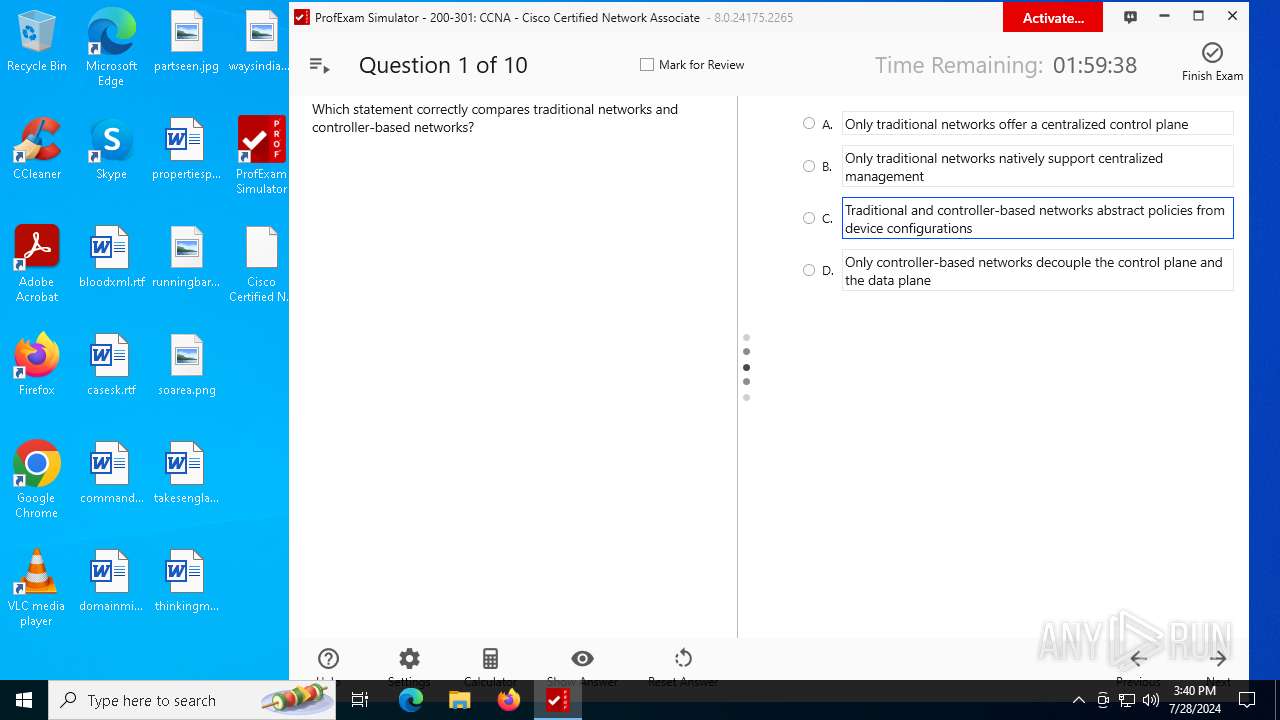Viewport: 1280px width, 720px height.
Task: Open VLC media player desktop shortcut
Action: 37,588
